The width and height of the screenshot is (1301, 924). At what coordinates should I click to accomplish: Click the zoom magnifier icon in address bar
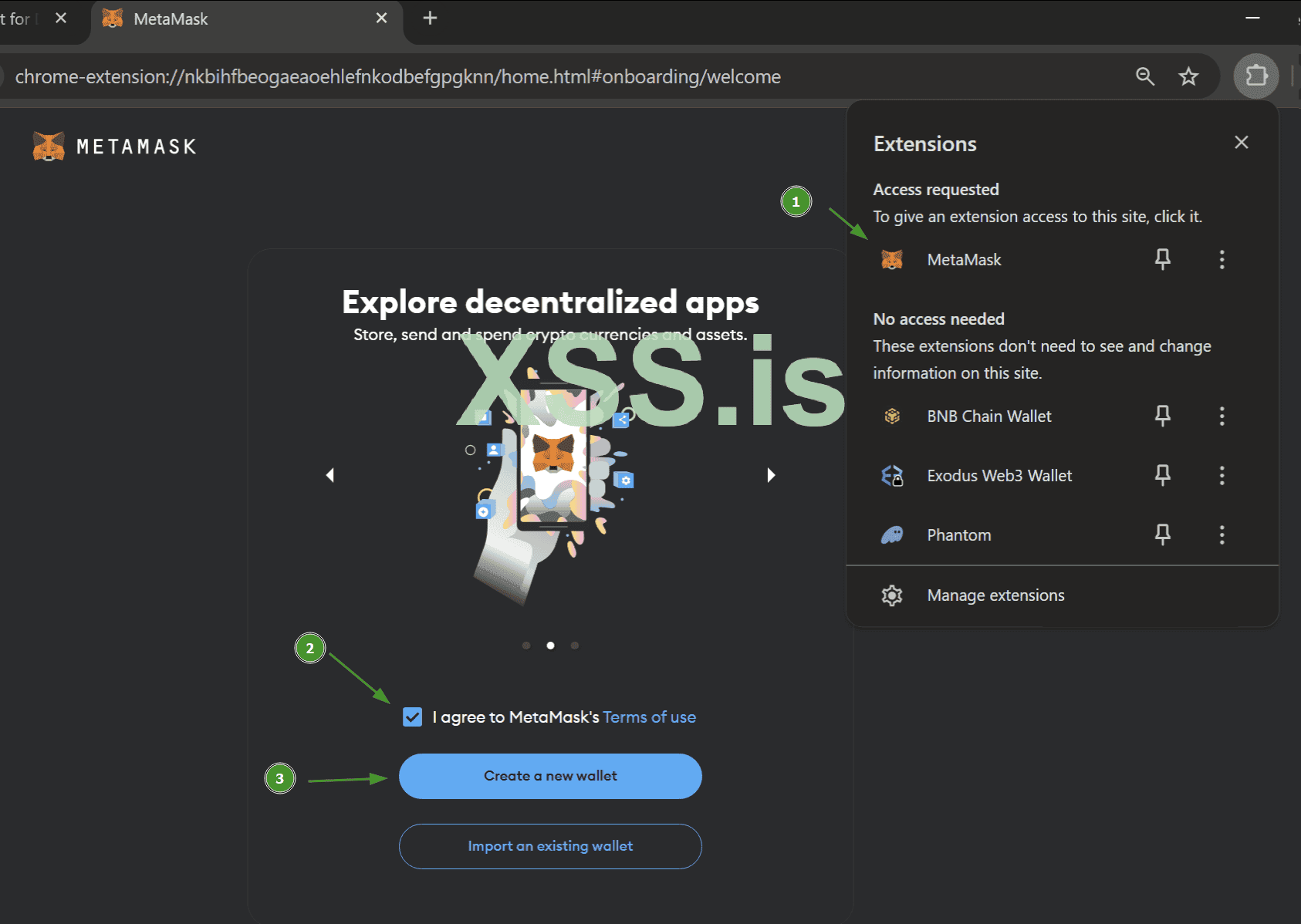1145,76
